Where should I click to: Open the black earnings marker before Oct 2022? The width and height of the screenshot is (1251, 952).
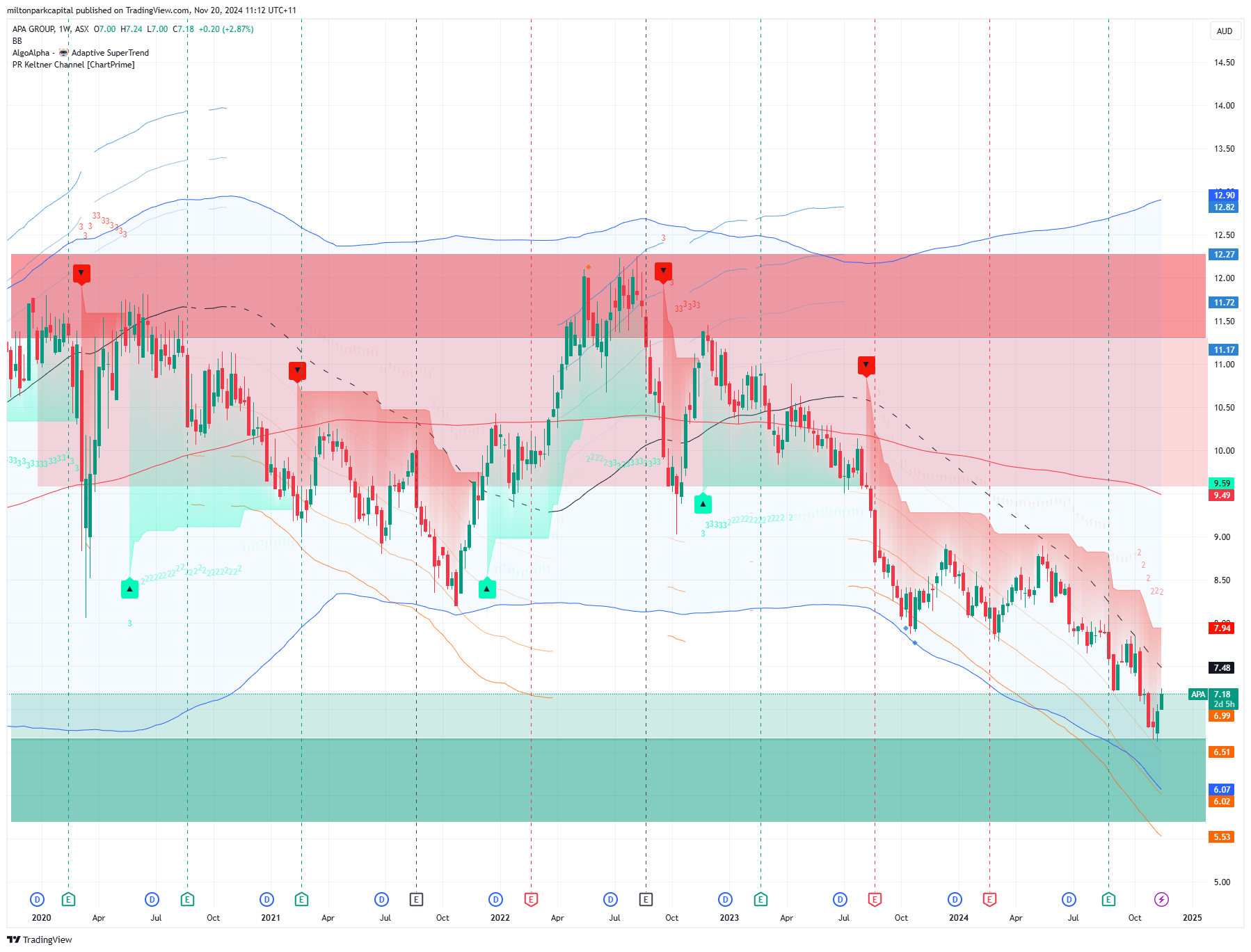point(646,899)
